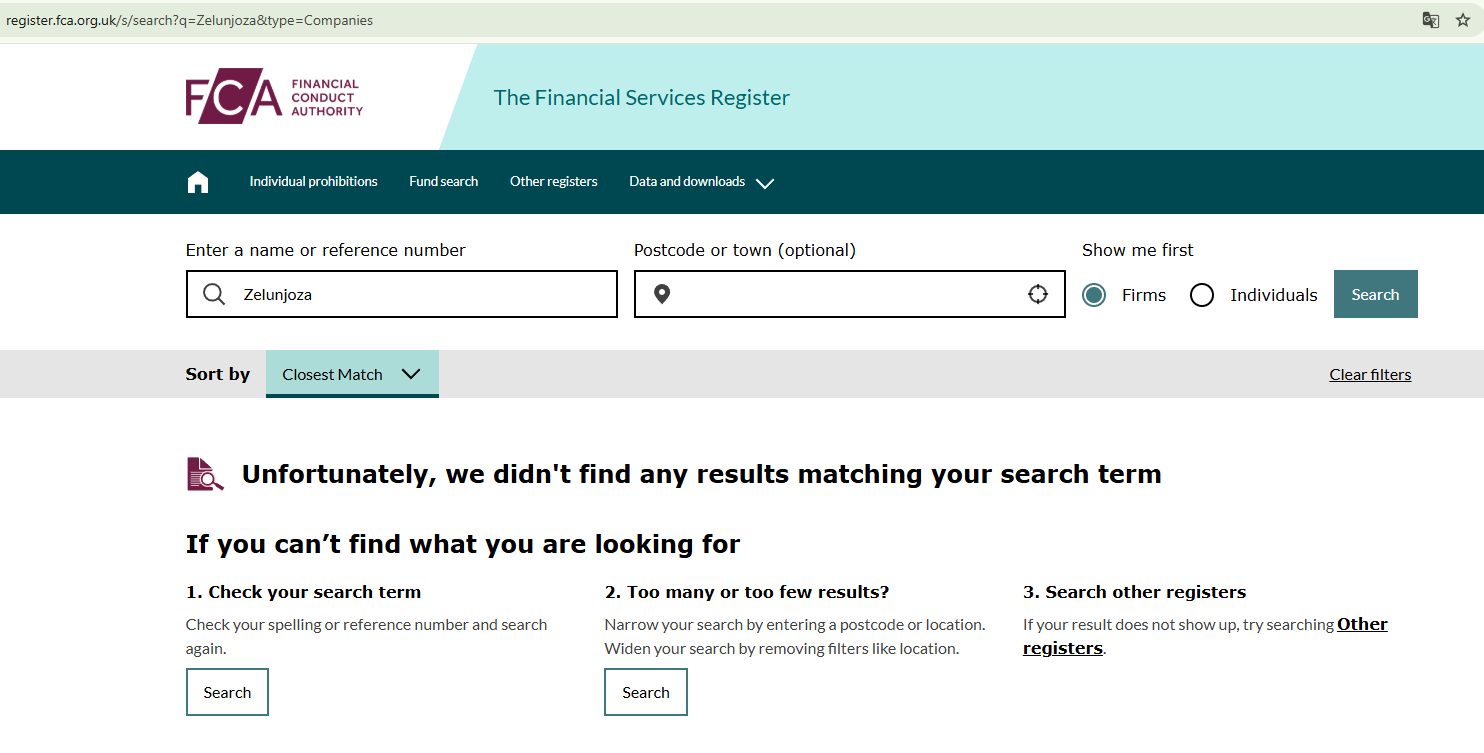Click the magnifying glass icon in name field

(214, 295)
